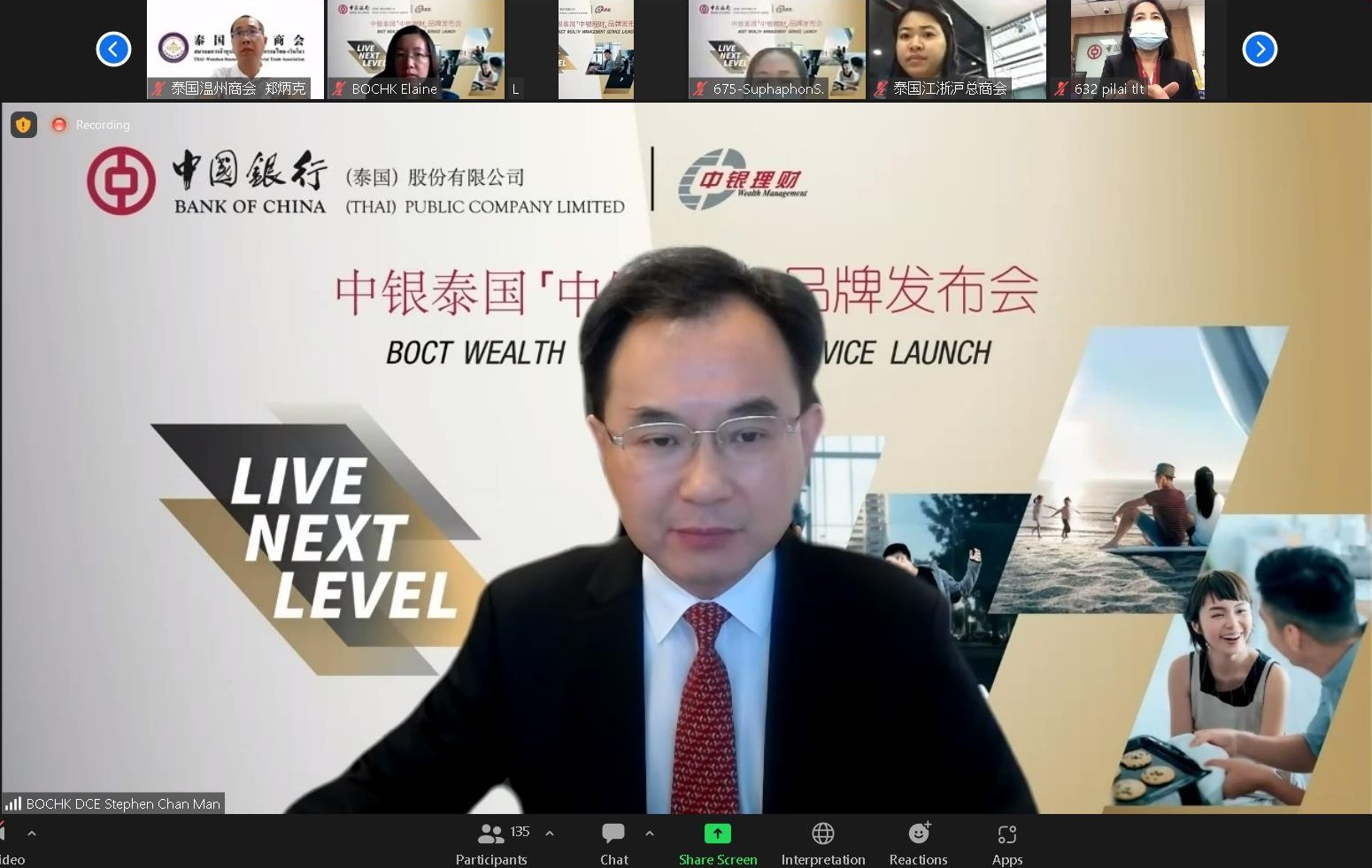This screenshot has height=868, width=1372.
Task: Click the speaker name label BOCHK DCE Stephen Chan Man
Action: (x=123, y=803)
